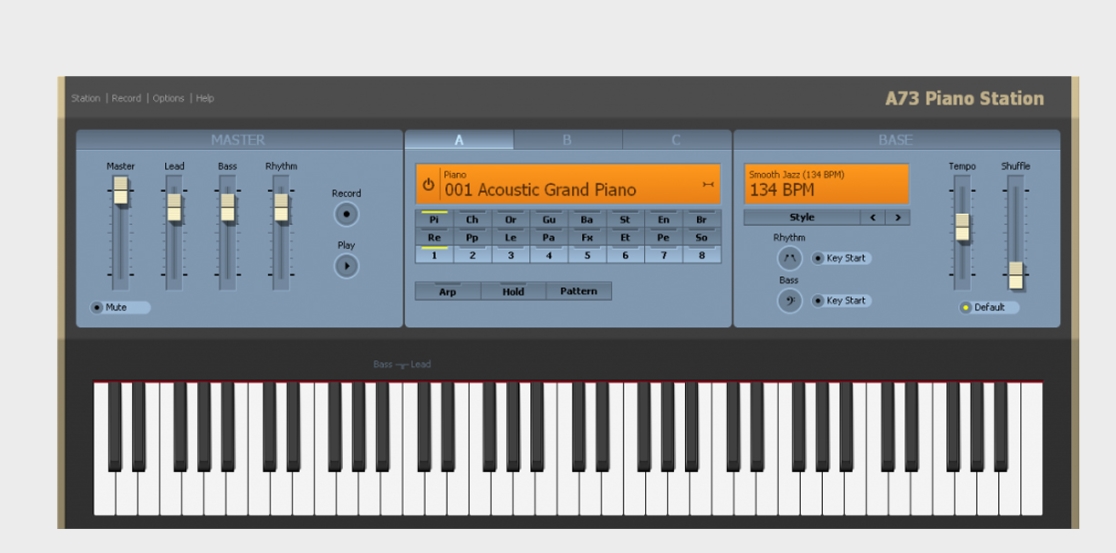Image resolution: width=1116 pixels, height=553 pixels.
Task: Select the Le instrument category
Action: pyautogui.click(x=510, y=237)
